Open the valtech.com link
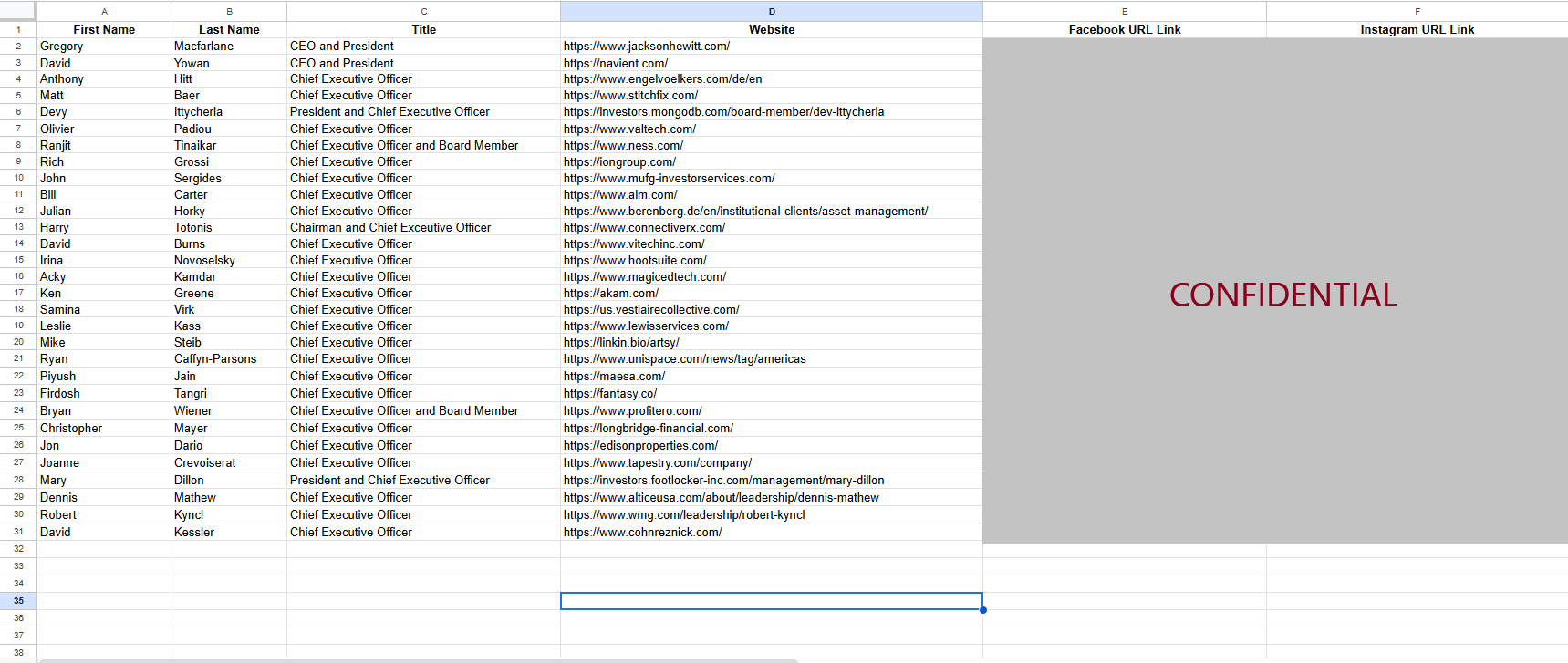Image resolution: width=1568 pixels, height=663 pixels. (x=629, y=129)
